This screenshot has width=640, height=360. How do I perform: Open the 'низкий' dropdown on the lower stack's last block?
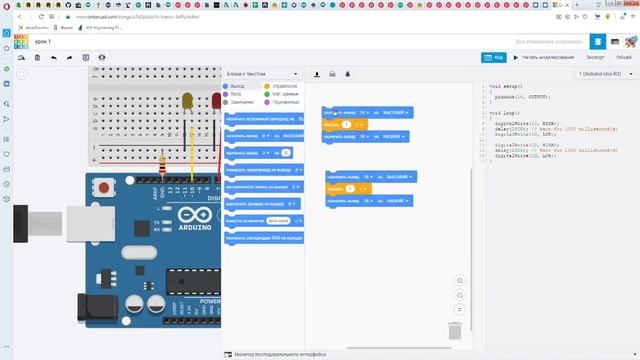[x=397, y=201]
